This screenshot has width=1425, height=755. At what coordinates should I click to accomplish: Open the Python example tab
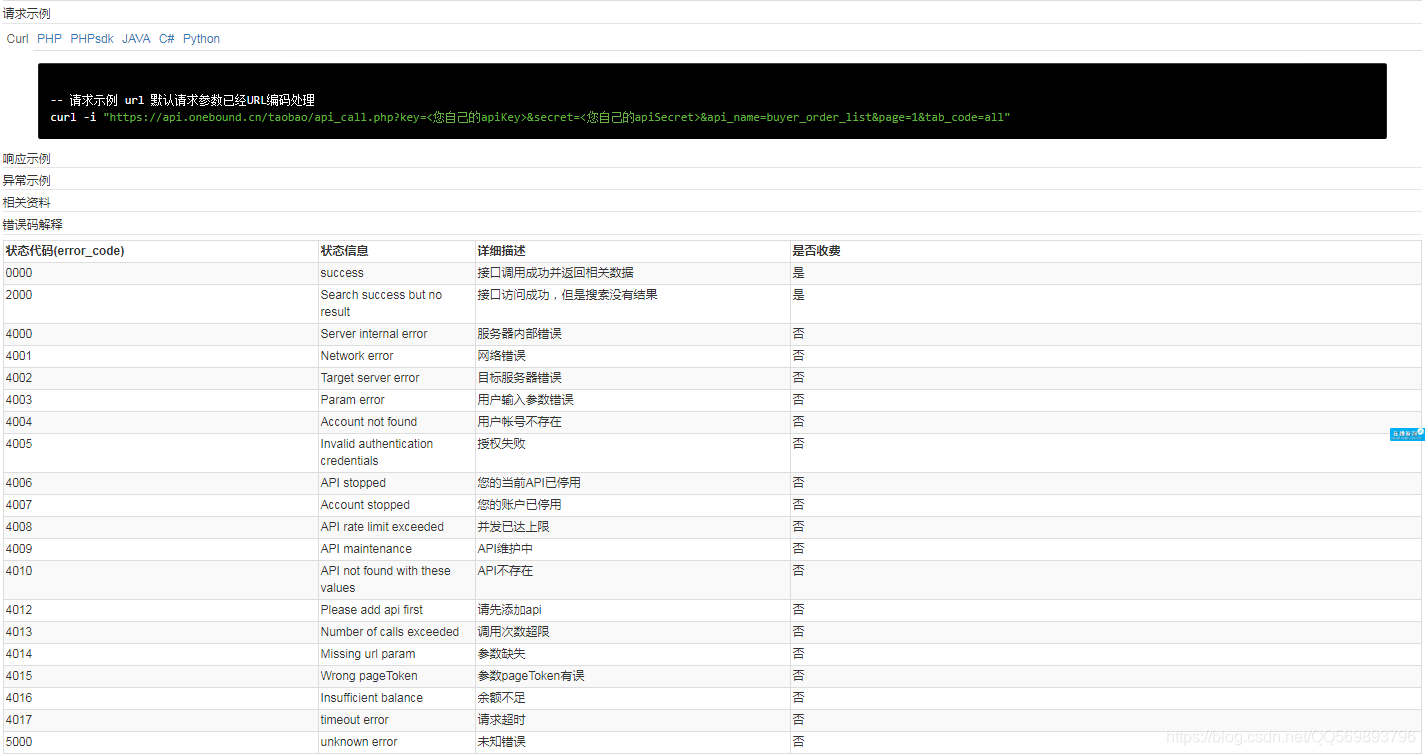pyautogui.click(x=201, y=39)
